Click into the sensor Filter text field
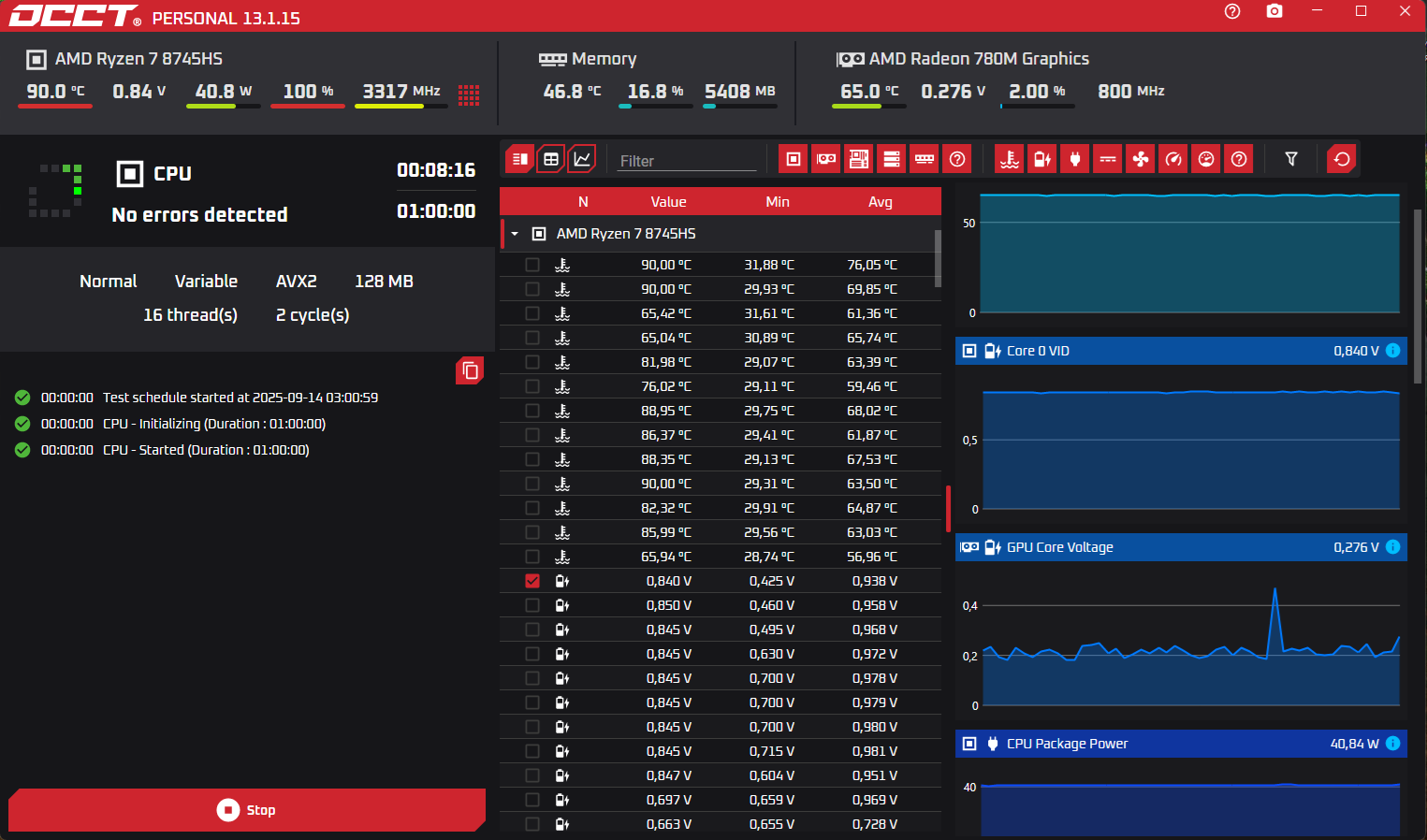 point(688,161)
